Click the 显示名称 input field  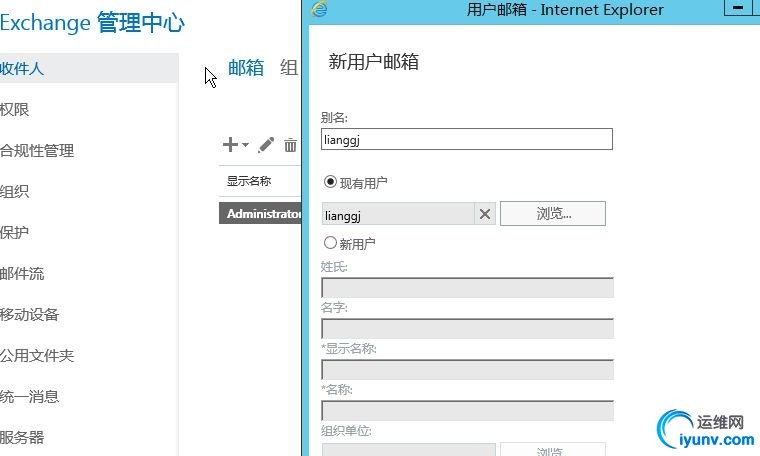coord(467,369)
